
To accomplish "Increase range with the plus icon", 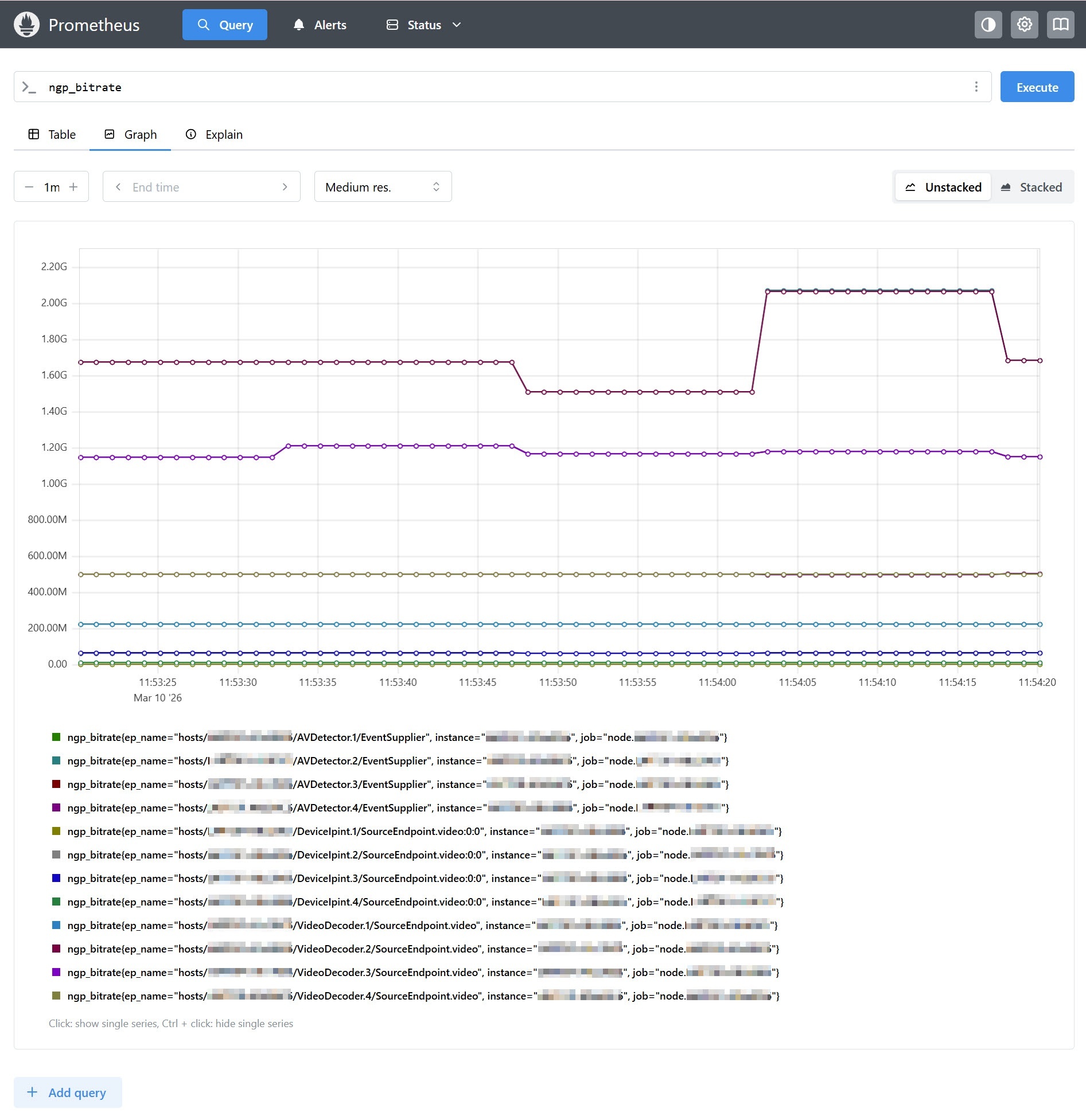I will pyautogui.click(x=73, y=187).
